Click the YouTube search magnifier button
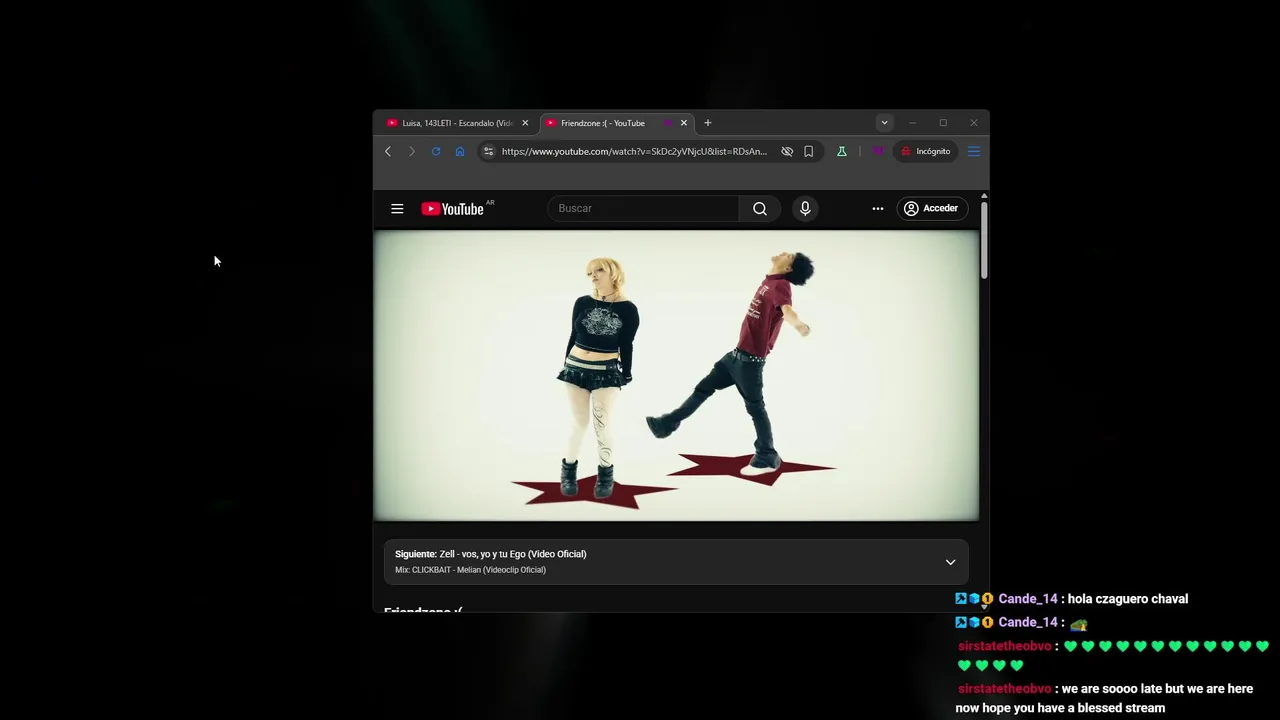Image resolution: width=1280 pixels, height=720 pixels. click(x=760, y=208)
